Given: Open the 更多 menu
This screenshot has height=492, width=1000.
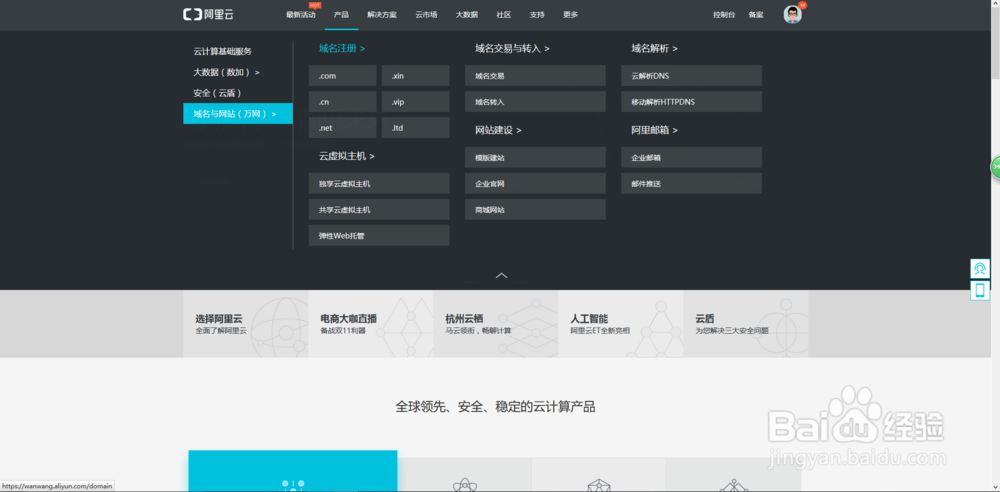Looking at the screenshot, I should click(570, 15).
